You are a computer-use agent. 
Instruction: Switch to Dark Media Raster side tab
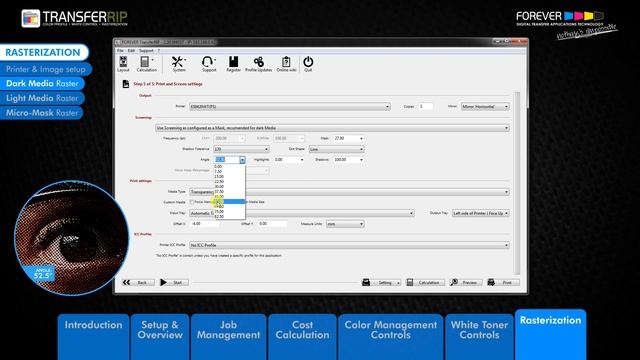[x=42, y=83]
